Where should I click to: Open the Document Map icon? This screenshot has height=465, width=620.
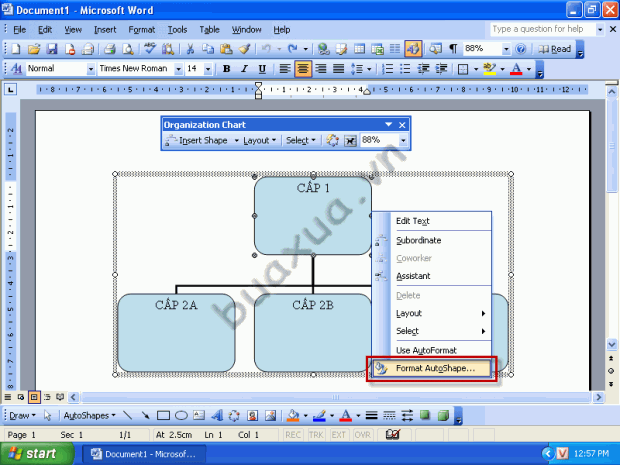click(x=435, y=49)
